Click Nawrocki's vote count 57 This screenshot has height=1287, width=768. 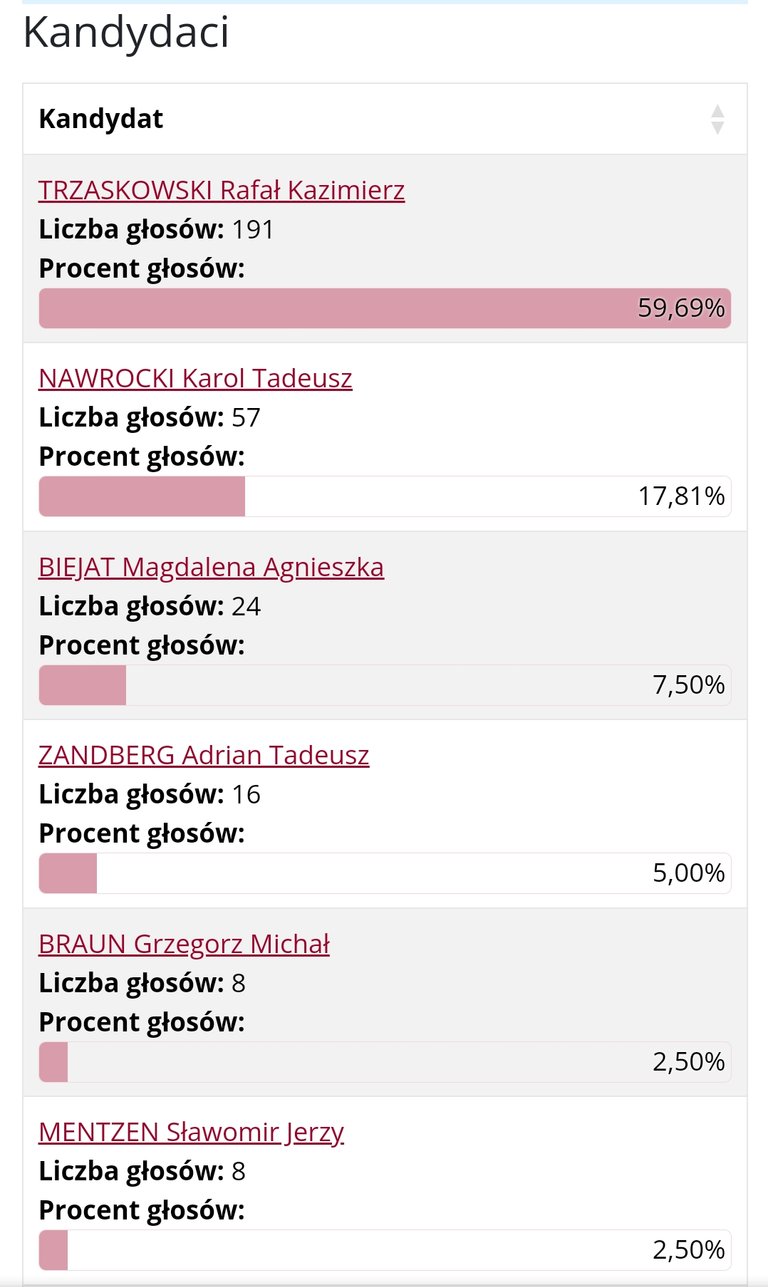click(x=246, y=418)
